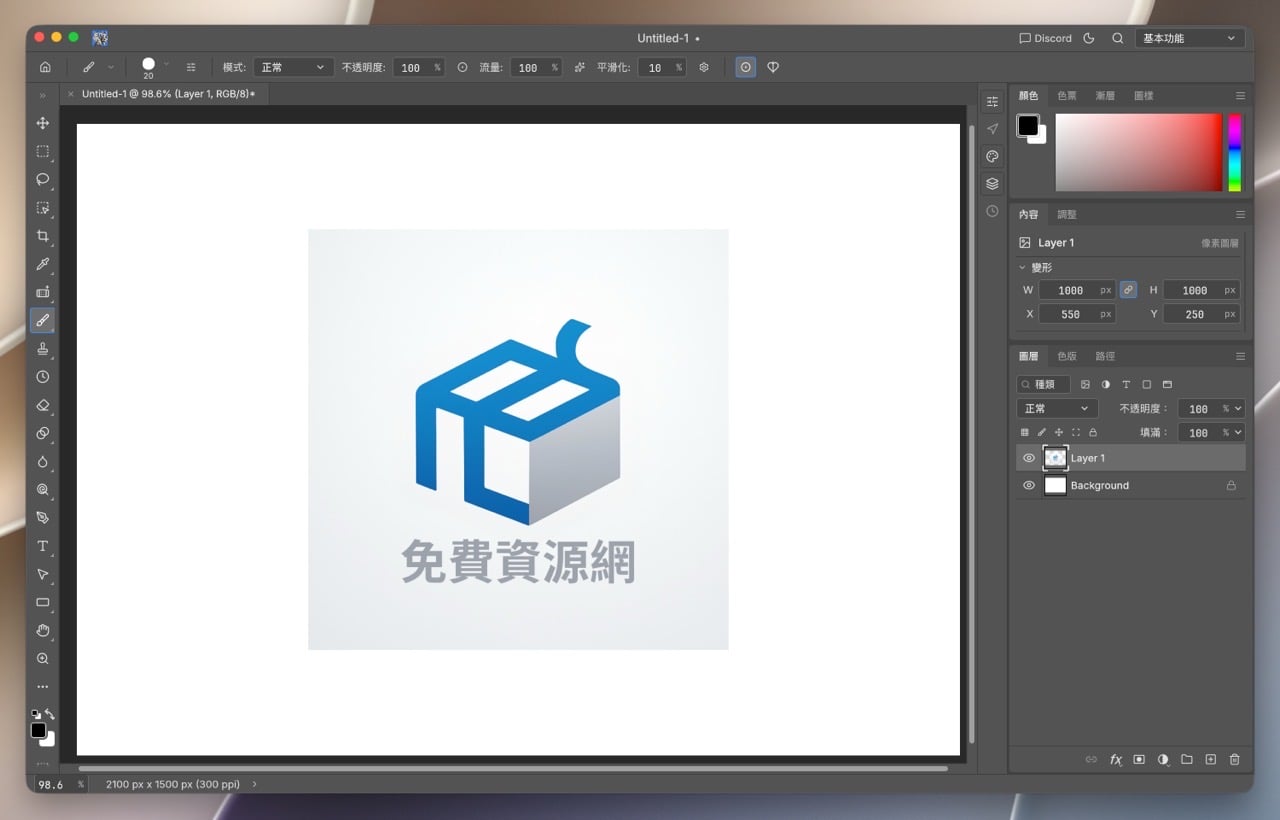
Task: Click the Home icon in options bar
Action: [45, 67]
